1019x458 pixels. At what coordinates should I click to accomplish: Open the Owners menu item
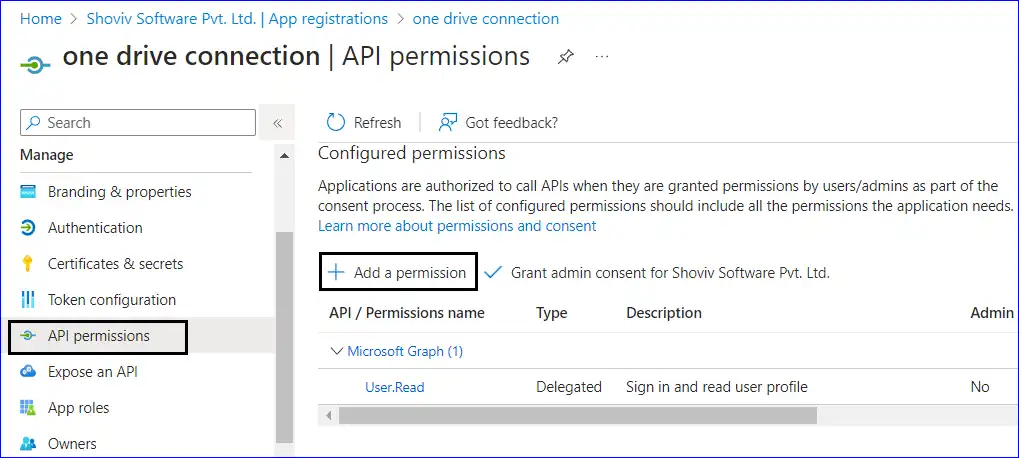click(x=72, y=444)
